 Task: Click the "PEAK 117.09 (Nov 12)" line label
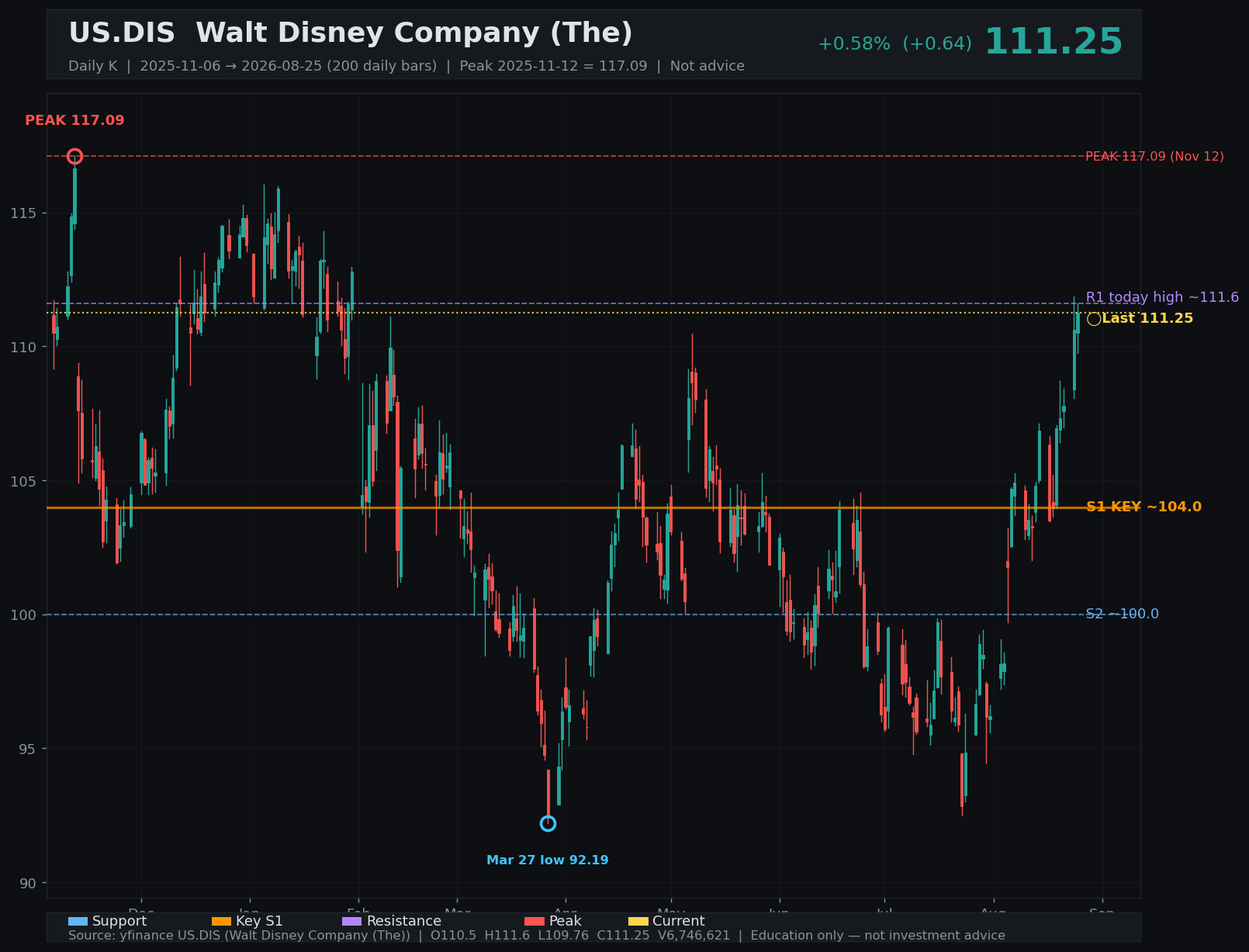click(1154, 157)
